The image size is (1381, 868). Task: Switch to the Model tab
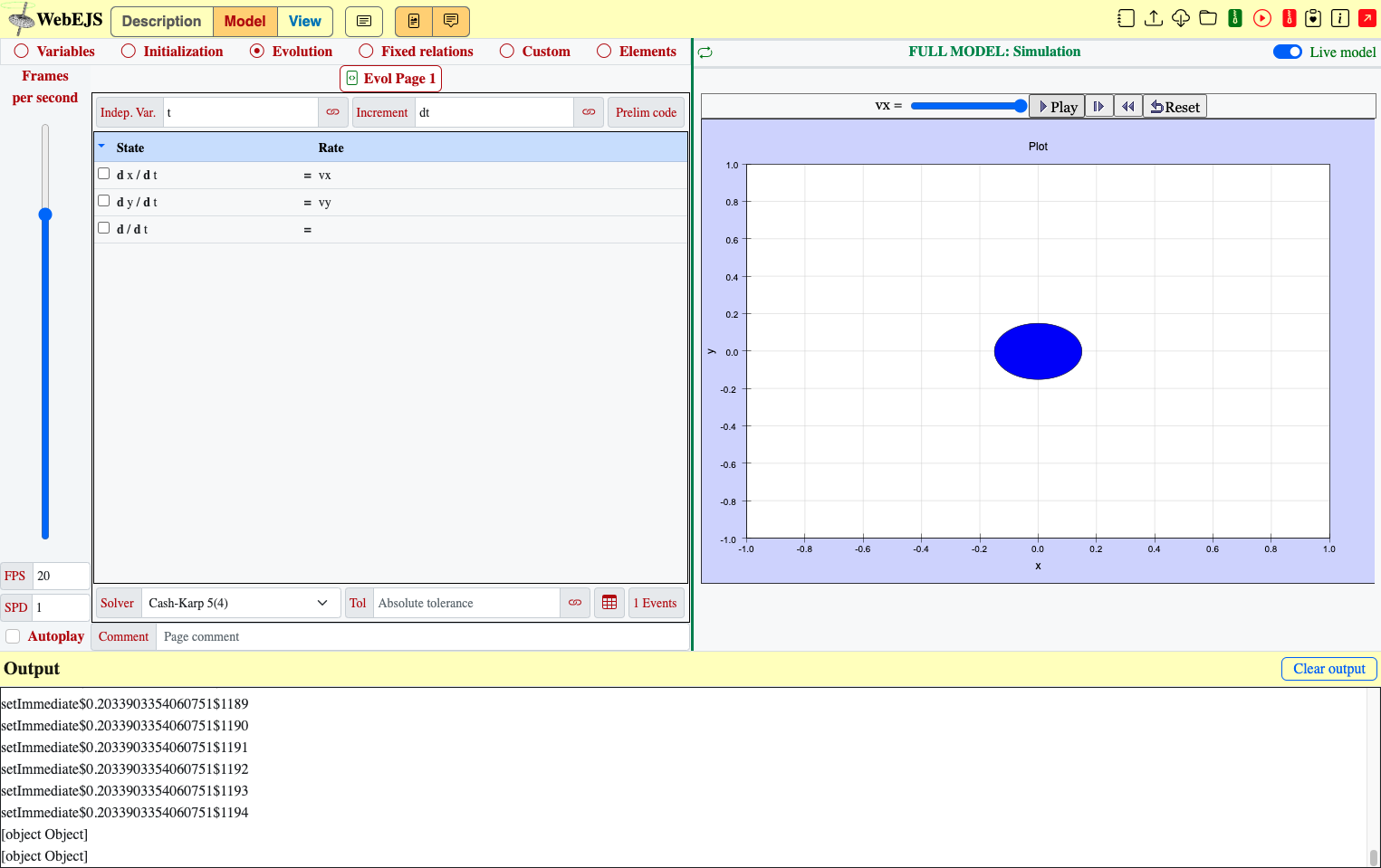[245, 21]
